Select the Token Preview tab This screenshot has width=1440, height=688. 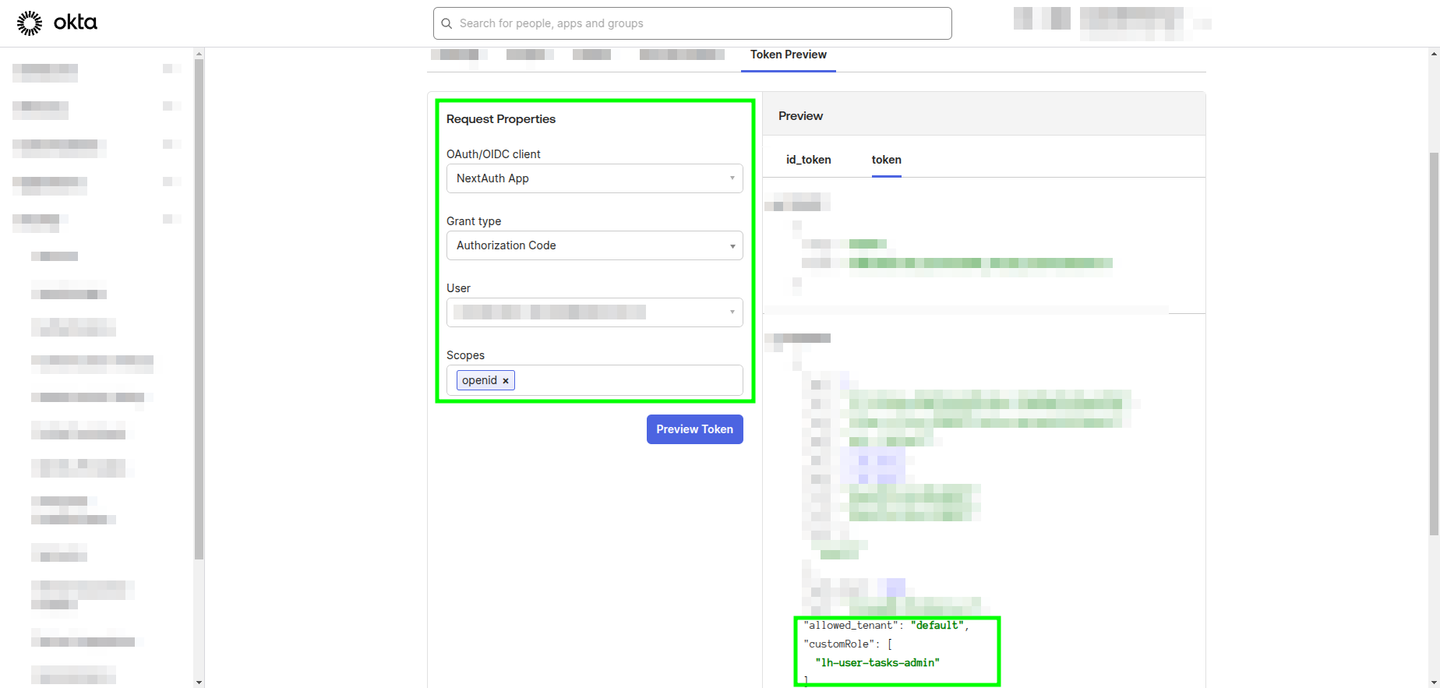[788, 55]
